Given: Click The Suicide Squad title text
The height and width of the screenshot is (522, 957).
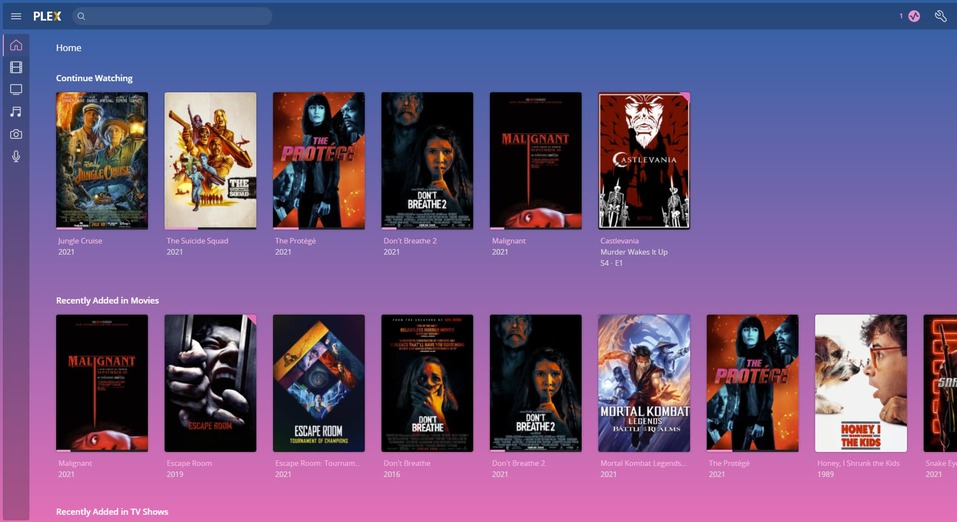Looking at the screenshot, I should coord(197,241).
